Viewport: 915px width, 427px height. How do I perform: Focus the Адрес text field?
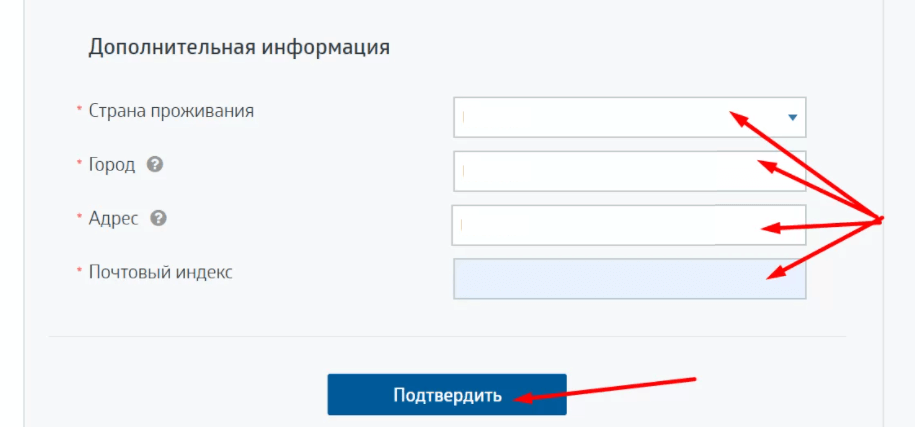click(628, 225)
